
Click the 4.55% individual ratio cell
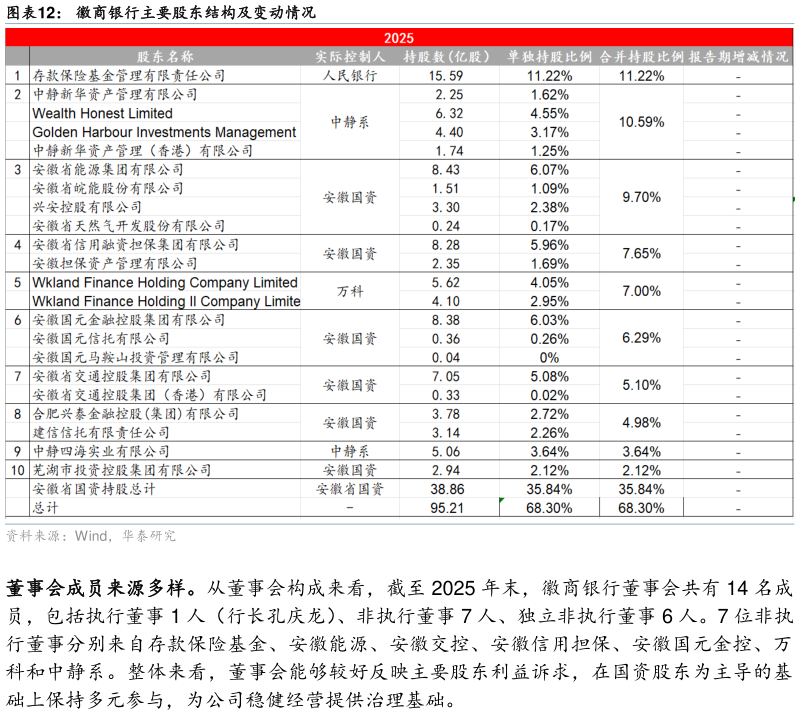click(549, 113)
